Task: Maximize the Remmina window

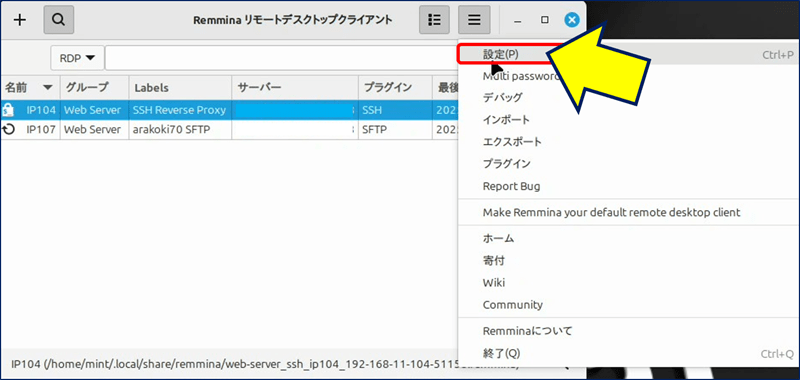Action: (545, 20)
